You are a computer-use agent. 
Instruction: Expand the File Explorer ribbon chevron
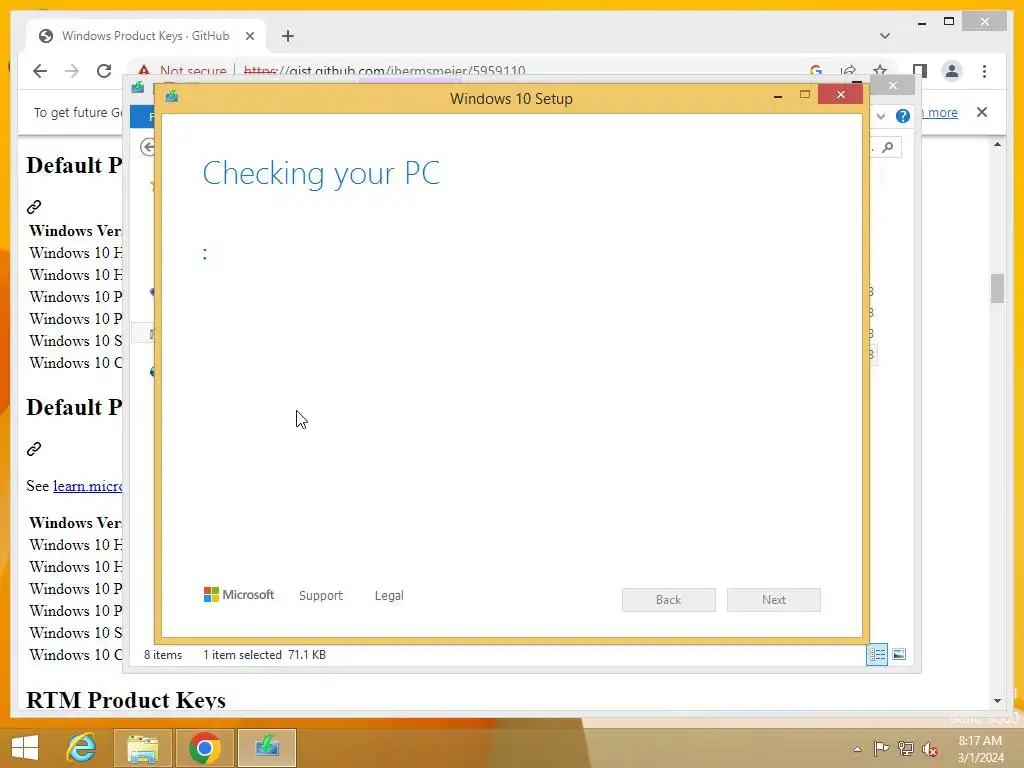[x=881, y=116]
